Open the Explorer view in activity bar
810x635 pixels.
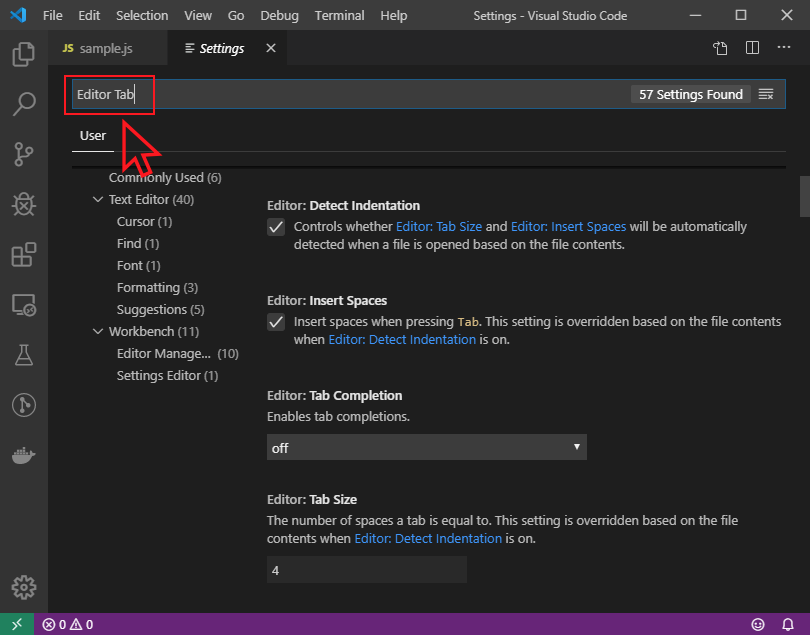tap(23, 54)
